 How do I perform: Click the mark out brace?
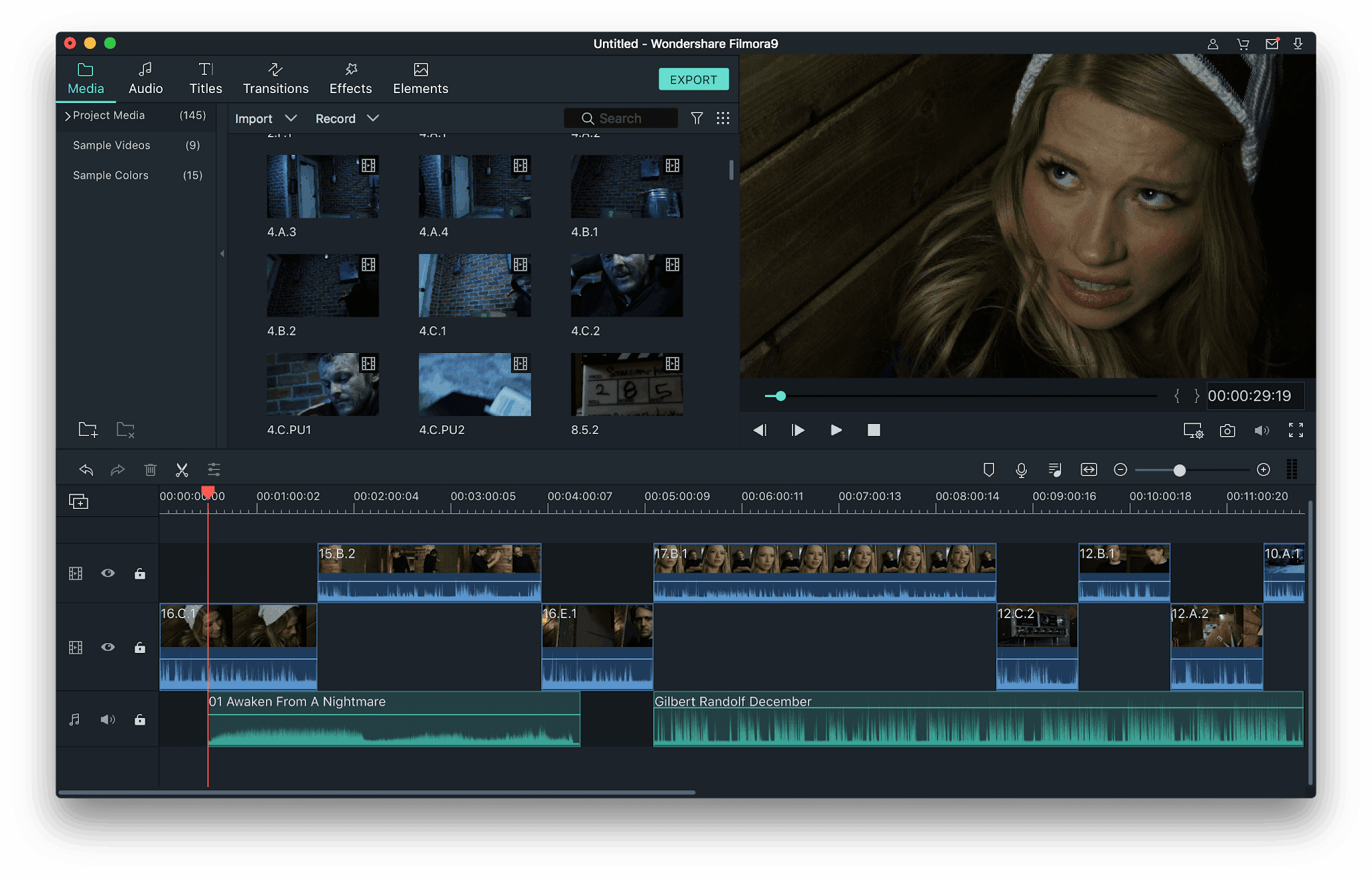click(x=1196, y=396)
